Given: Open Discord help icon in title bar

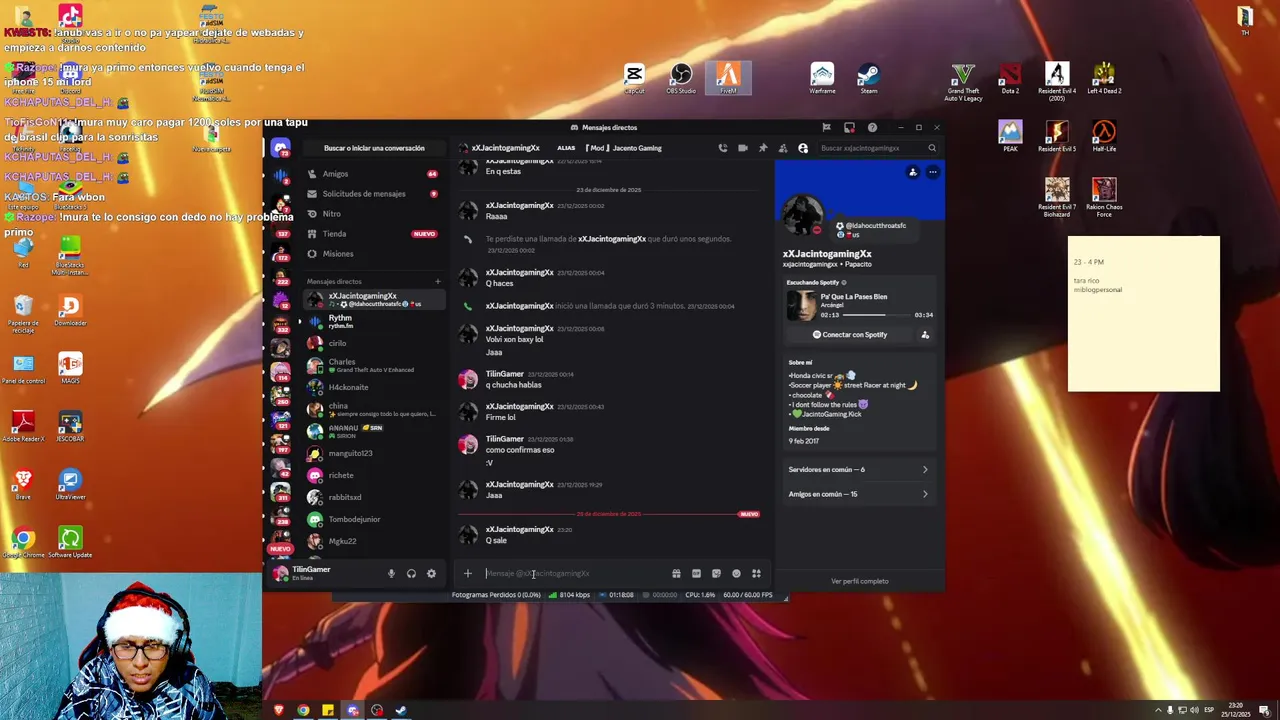Looking at the screenshot, I should click(x=872, y=127).
